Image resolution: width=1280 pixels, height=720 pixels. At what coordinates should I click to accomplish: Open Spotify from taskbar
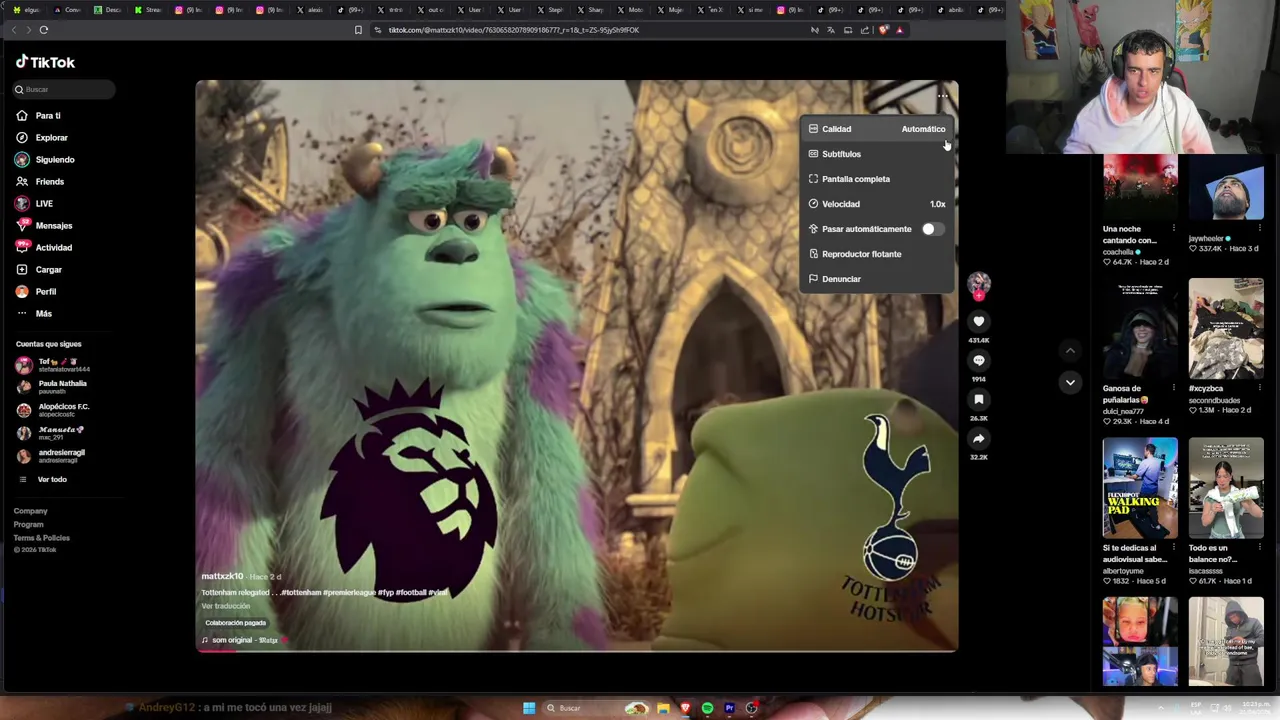click(707, 708)
